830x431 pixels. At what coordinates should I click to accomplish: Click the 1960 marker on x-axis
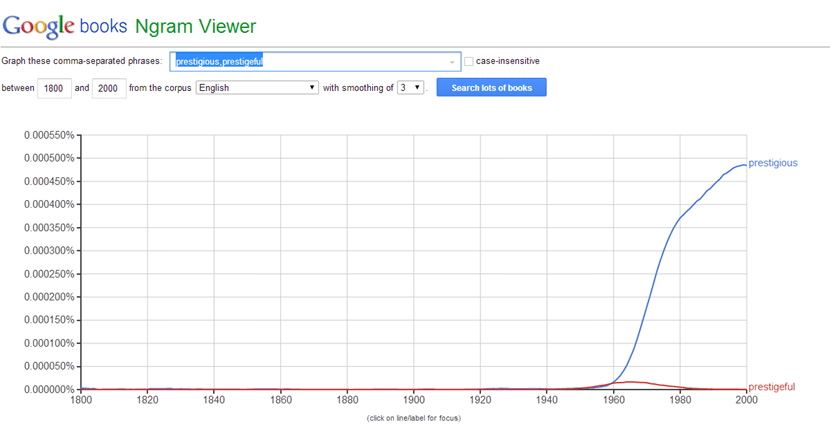pyautogui.click(x=615, y=400)
